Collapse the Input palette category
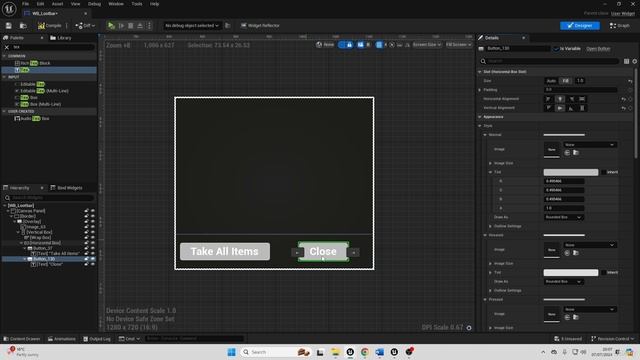 [4, 77]
